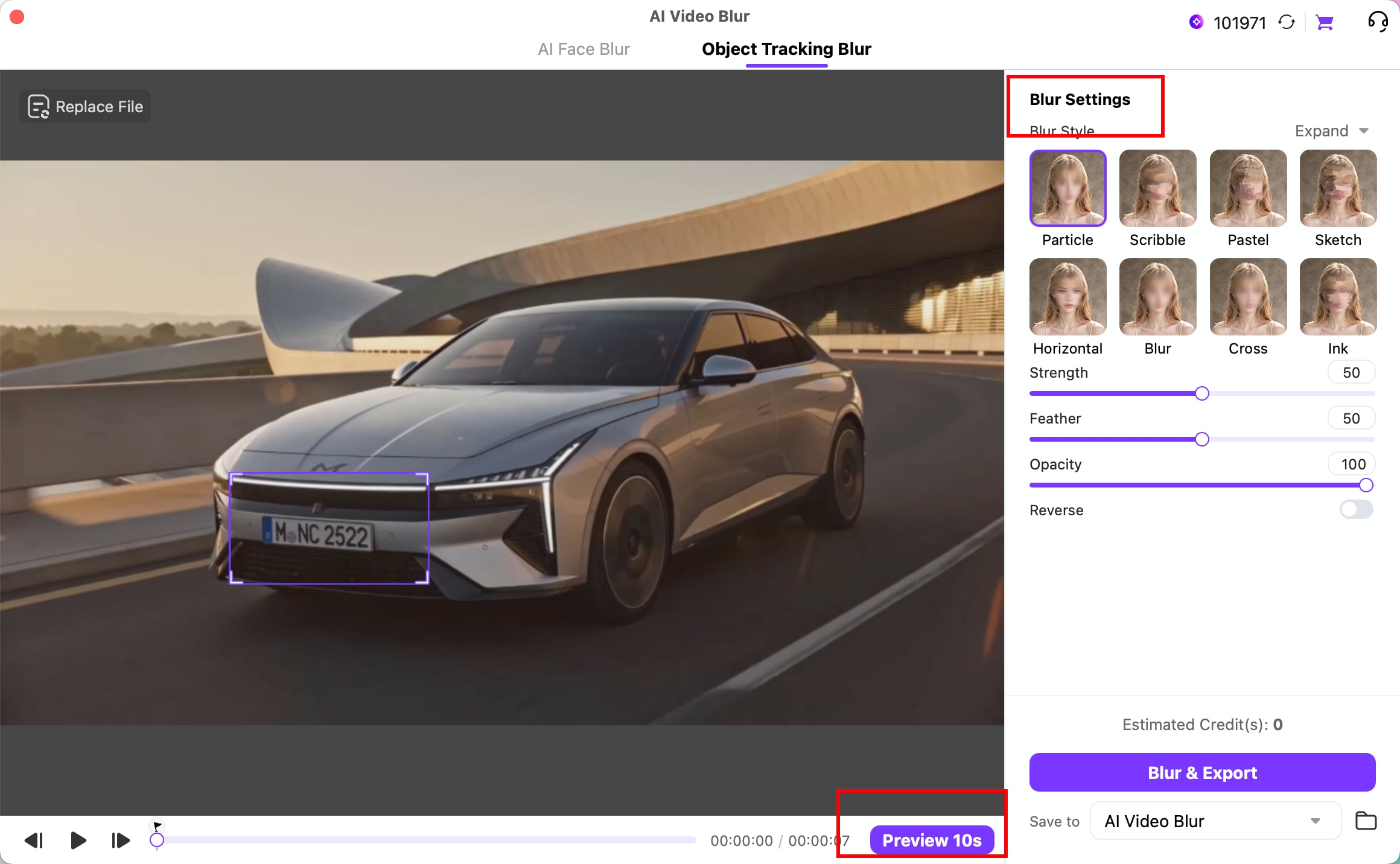
Task: Click the play button
Action: [x=78, y=840]
